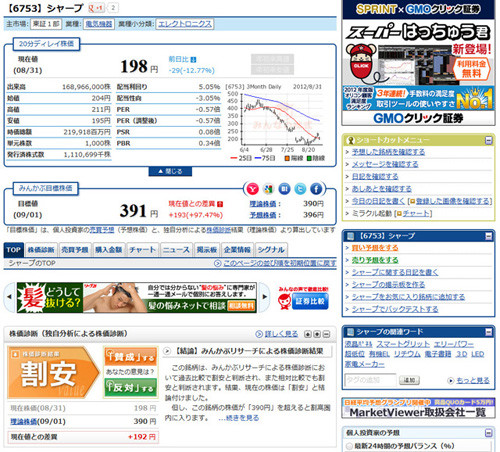Click the 追加 tag button
This screenshot has width=500, height=452.
click(x=409, y=380)
